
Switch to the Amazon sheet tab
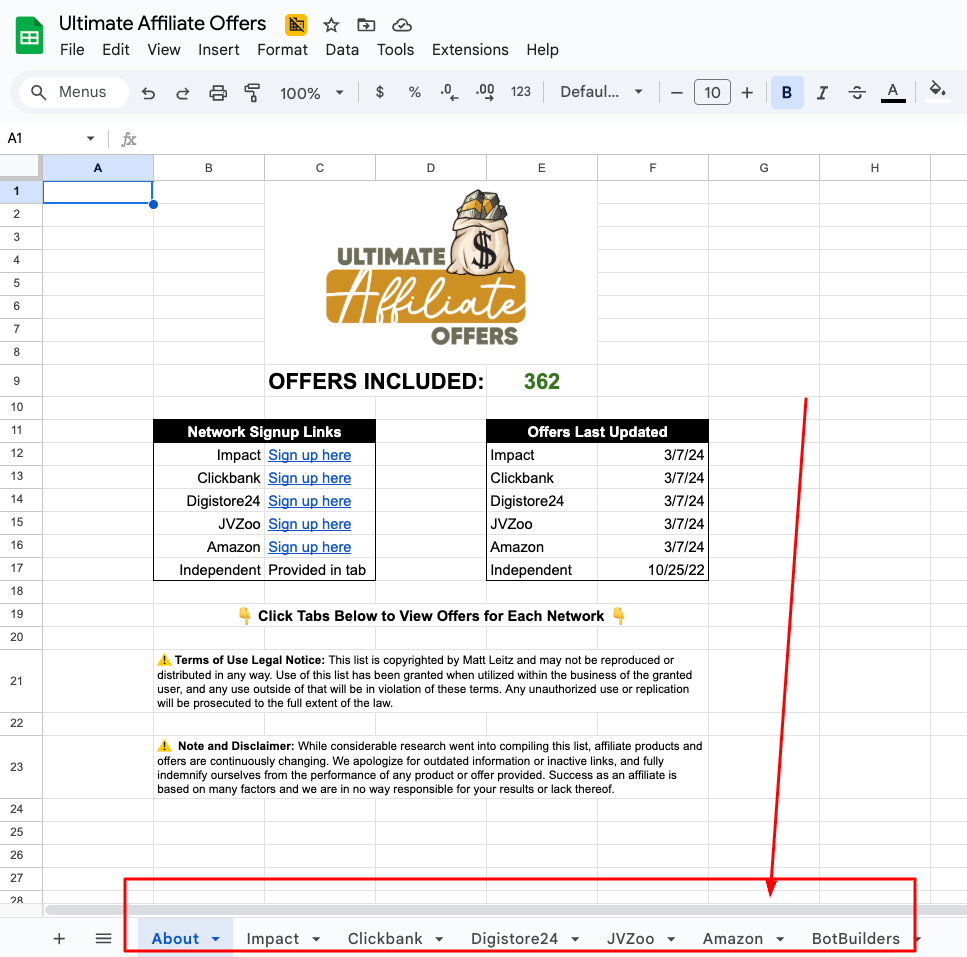[x=733, y=939]
